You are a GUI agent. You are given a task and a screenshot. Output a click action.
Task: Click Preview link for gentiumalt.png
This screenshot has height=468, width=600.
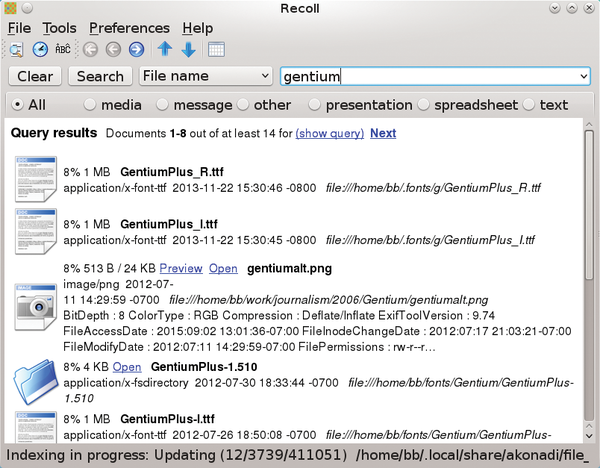181,268
